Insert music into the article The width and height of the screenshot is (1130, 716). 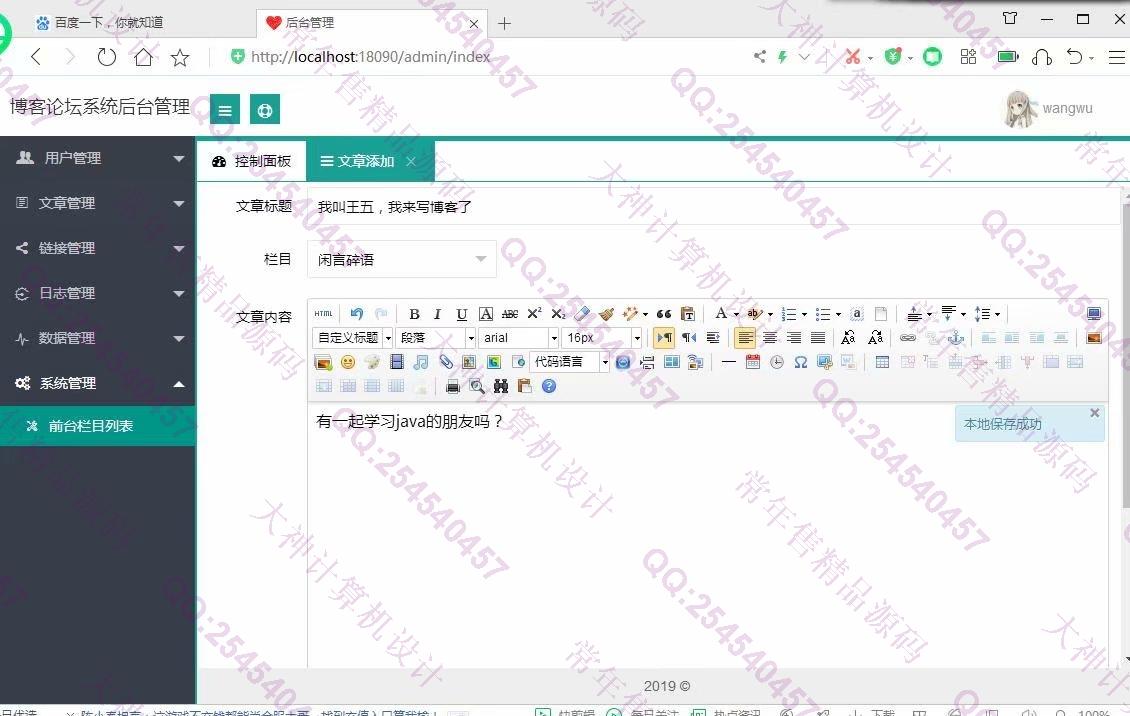click(x=421, y=362)
